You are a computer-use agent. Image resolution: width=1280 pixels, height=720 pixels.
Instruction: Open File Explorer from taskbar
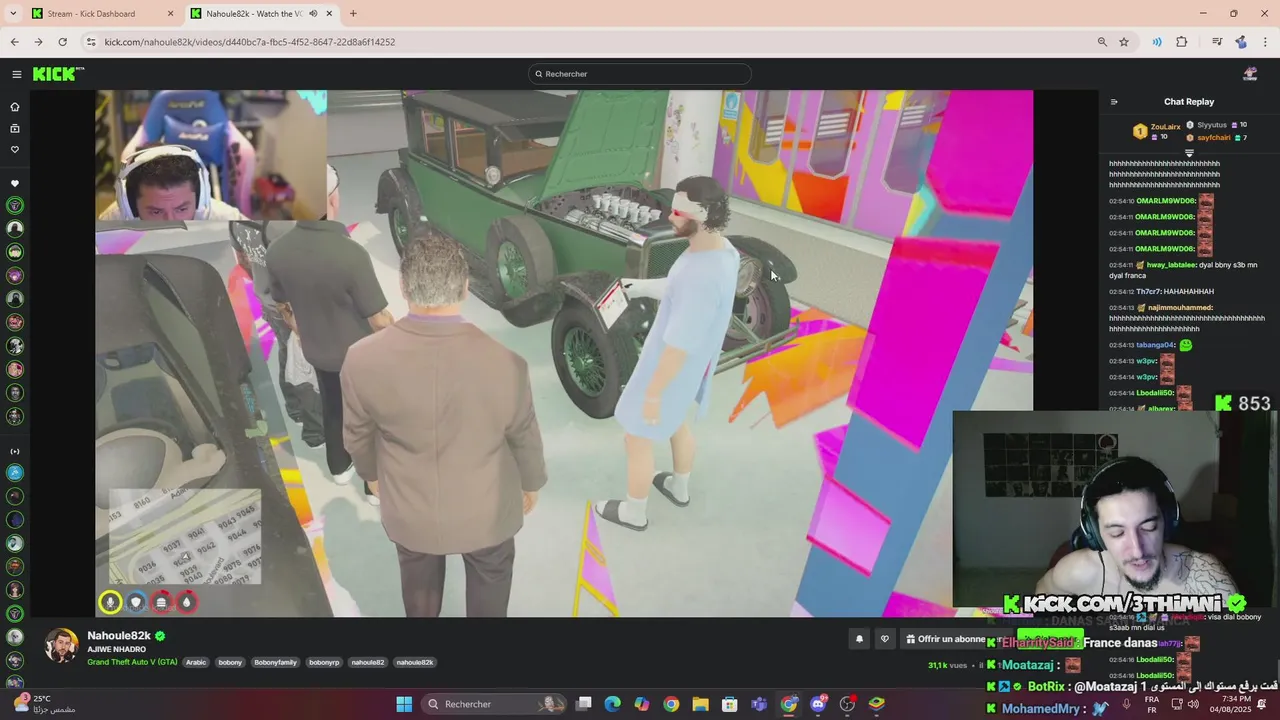(700, 704)
